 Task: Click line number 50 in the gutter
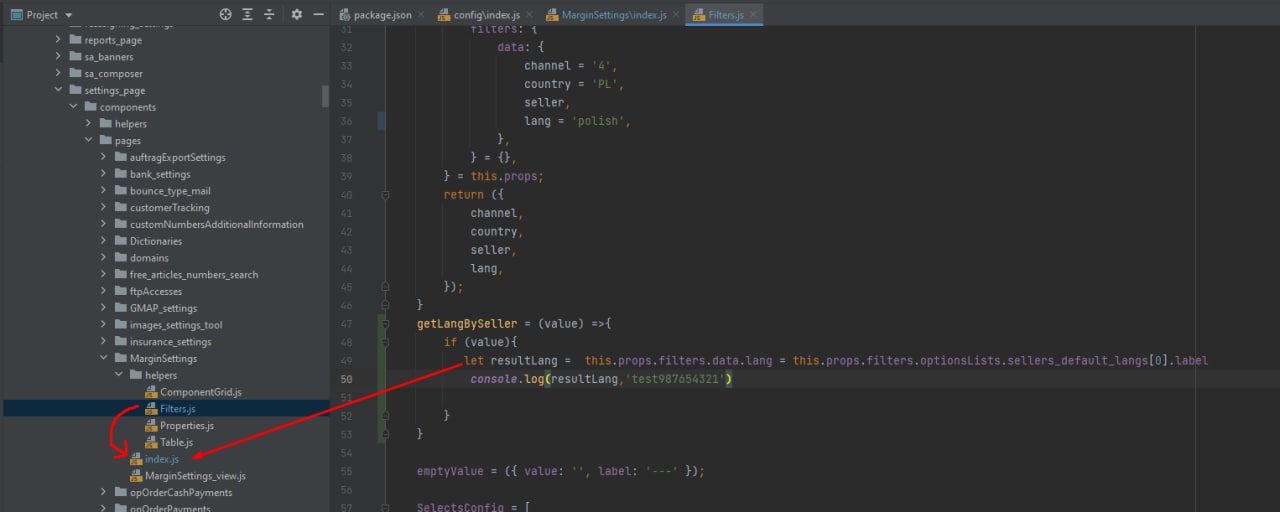pos(346,379)
